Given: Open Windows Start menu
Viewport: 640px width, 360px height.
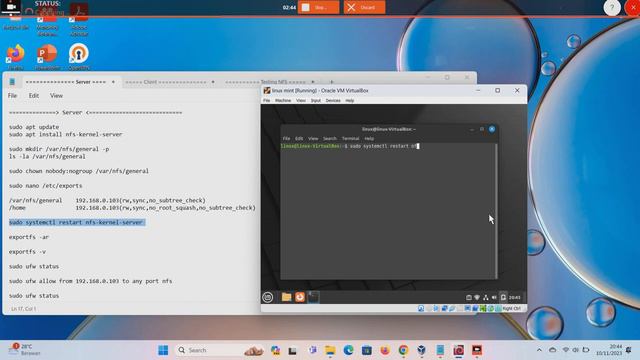Looking at the screenshot, I should point(163,350).
